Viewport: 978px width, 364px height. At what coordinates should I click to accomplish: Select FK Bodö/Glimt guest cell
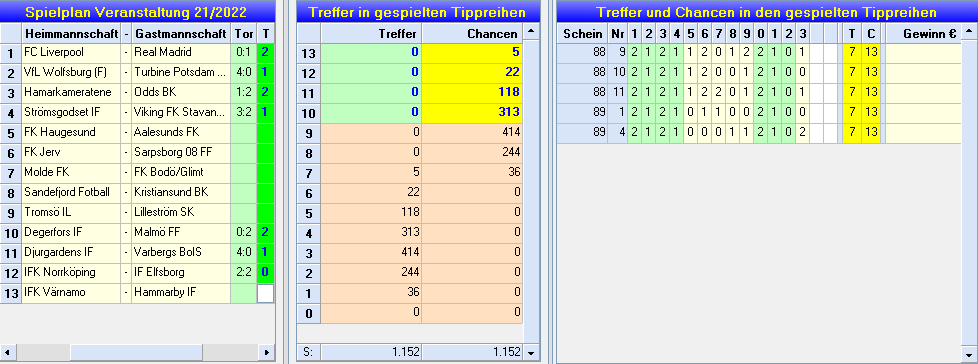(x=181, y=173)
